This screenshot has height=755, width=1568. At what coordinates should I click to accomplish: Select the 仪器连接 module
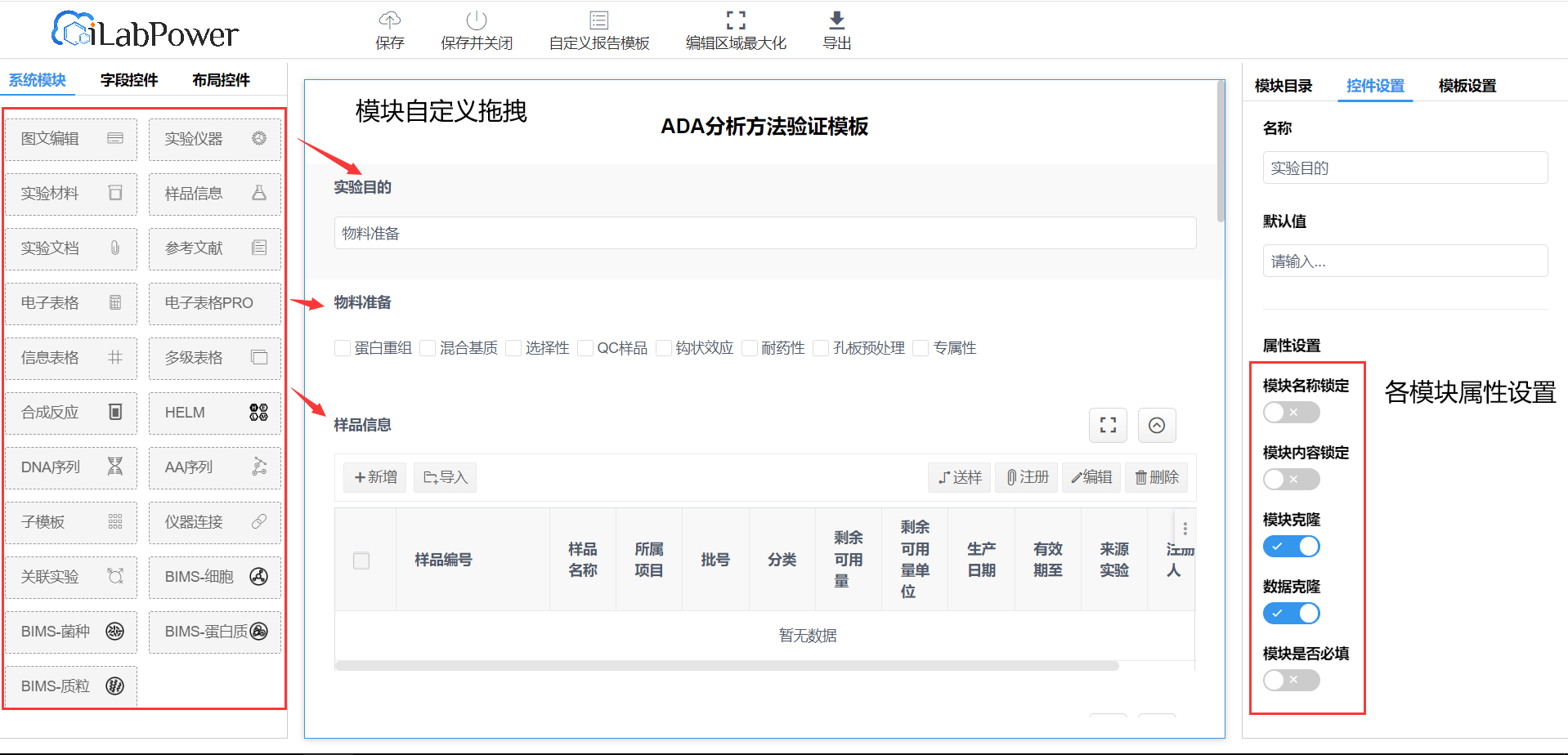click(x=215, y=522)
